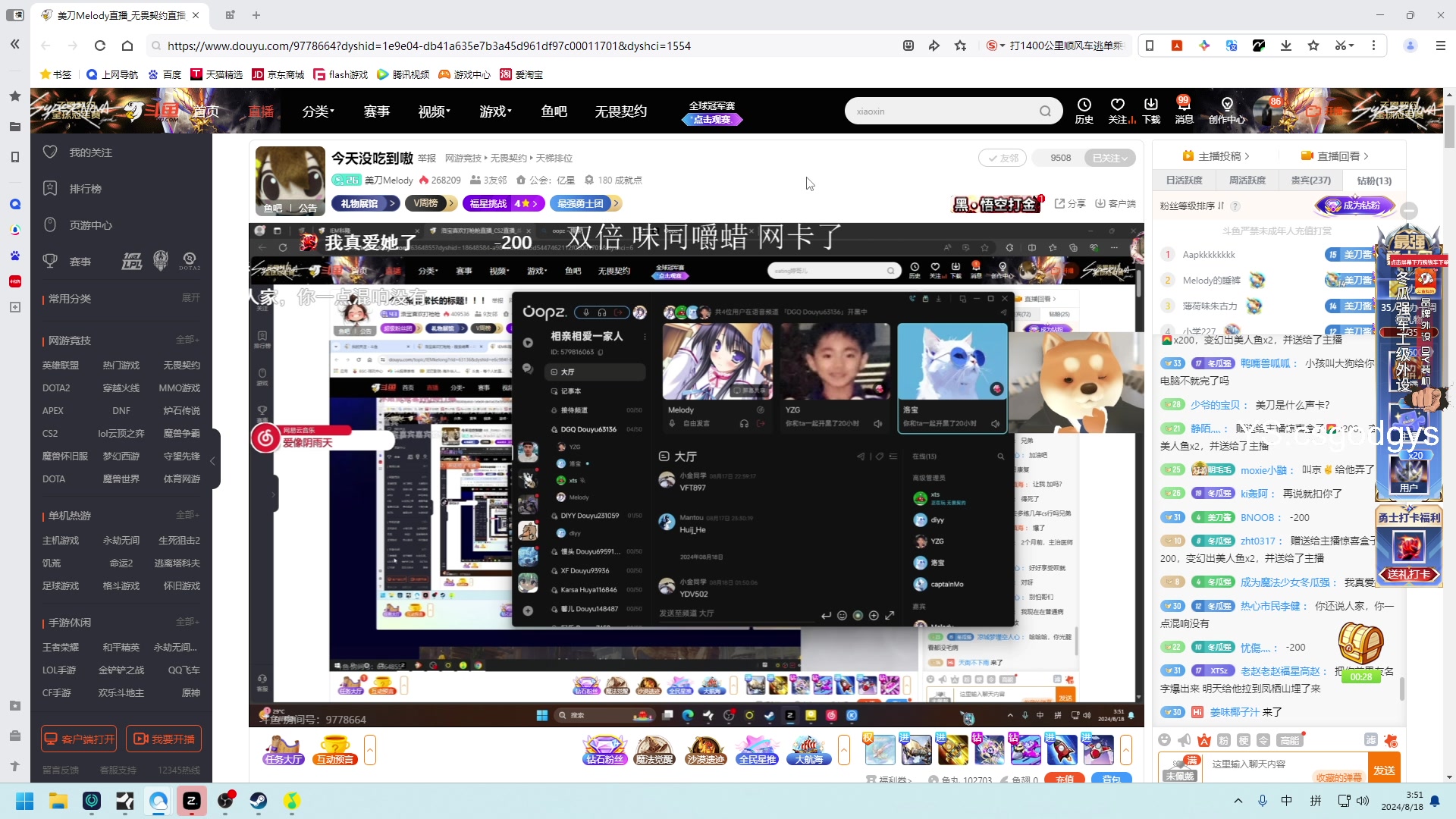Open the 沙漠遗迹 activity icon
1456x819 pixels.
tap(705, 750)
